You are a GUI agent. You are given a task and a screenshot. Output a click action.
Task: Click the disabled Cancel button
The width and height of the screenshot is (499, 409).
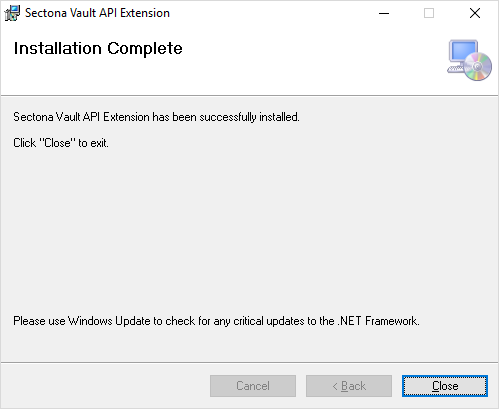click(x=253, y=386)
